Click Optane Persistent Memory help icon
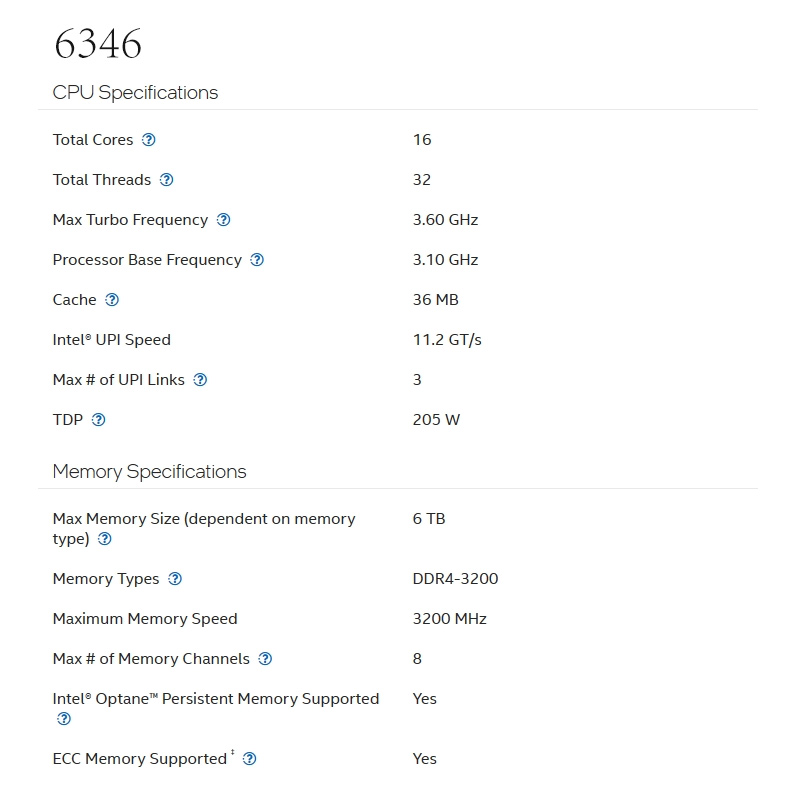Viewport: 800px width, 800px height. click(64, 719)
